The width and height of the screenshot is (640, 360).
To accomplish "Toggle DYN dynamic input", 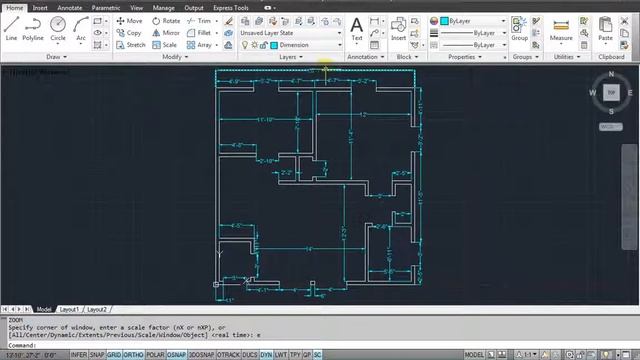I will point(266,355).
